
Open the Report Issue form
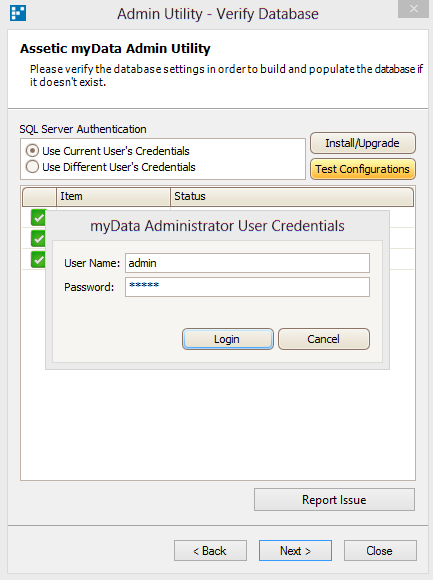pos(334,500)
